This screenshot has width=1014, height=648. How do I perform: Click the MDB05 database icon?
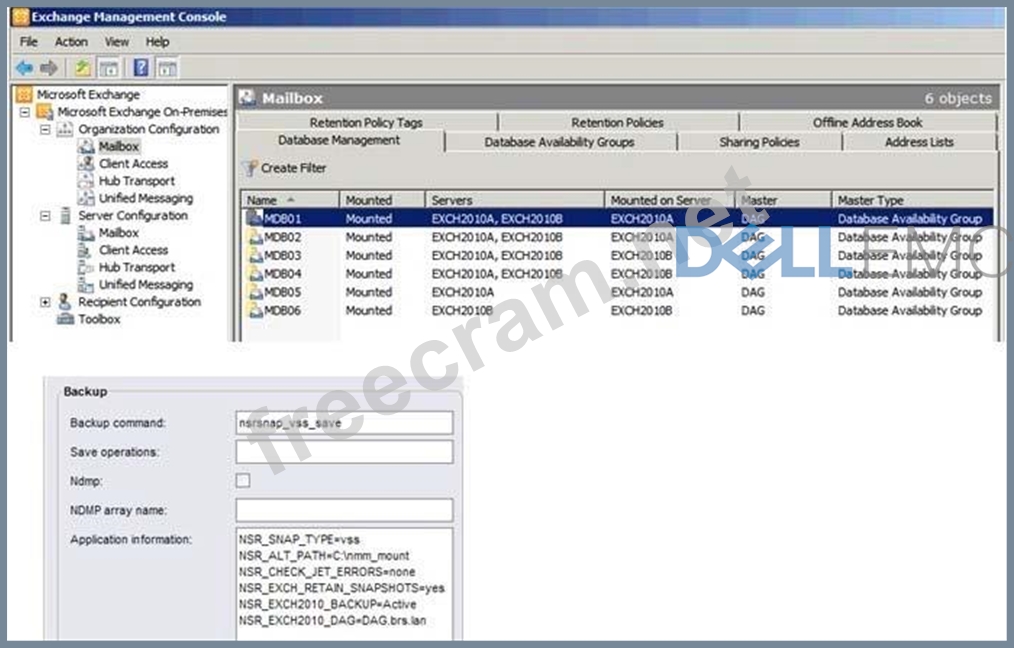255,292
